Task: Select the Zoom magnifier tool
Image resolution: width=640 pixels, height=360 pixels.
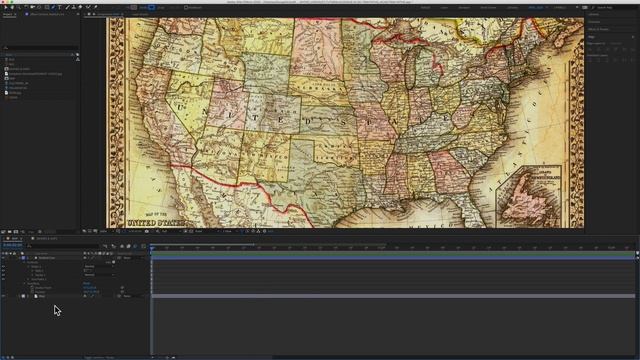Action: pyautogui.click(x=19, y=7)
